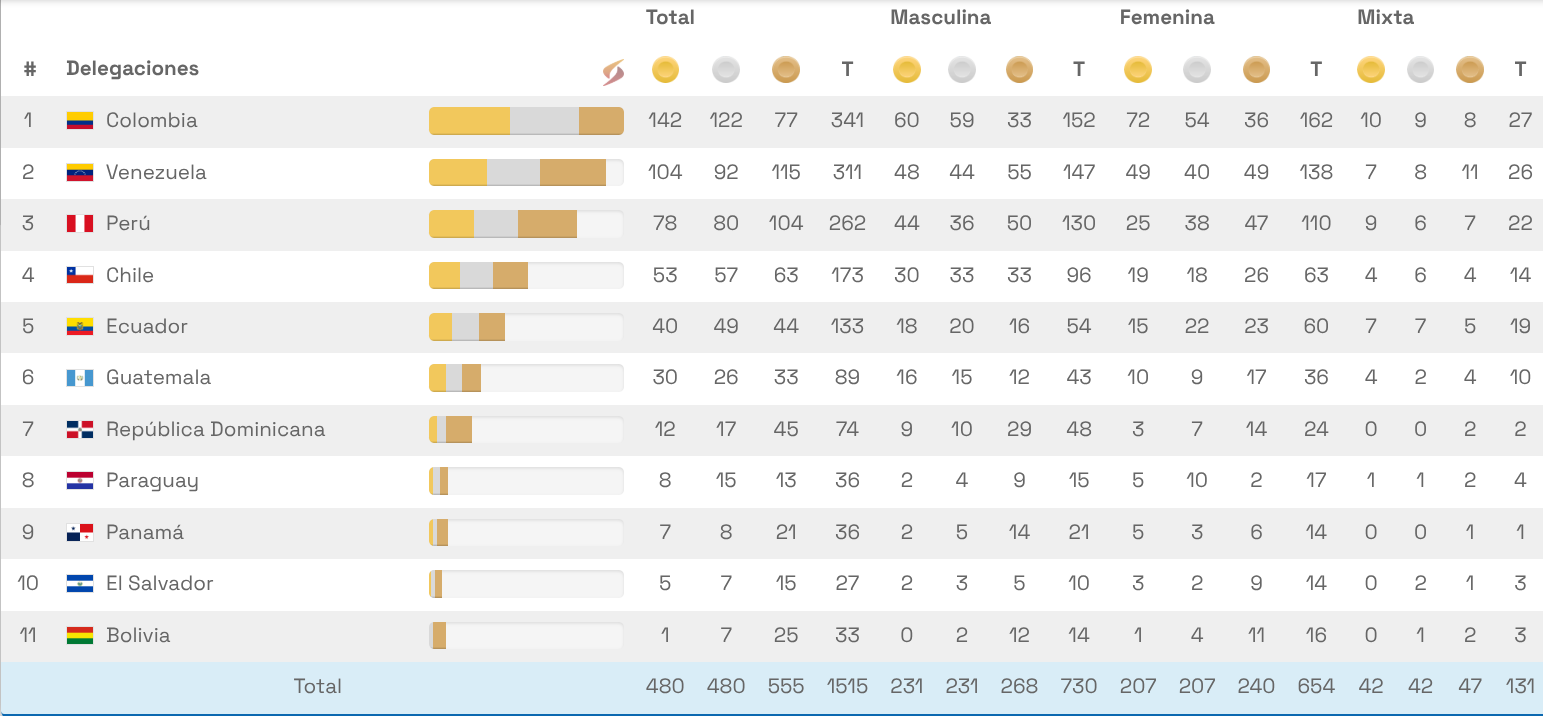Click the Delegaciones column header

pos(132,69)
